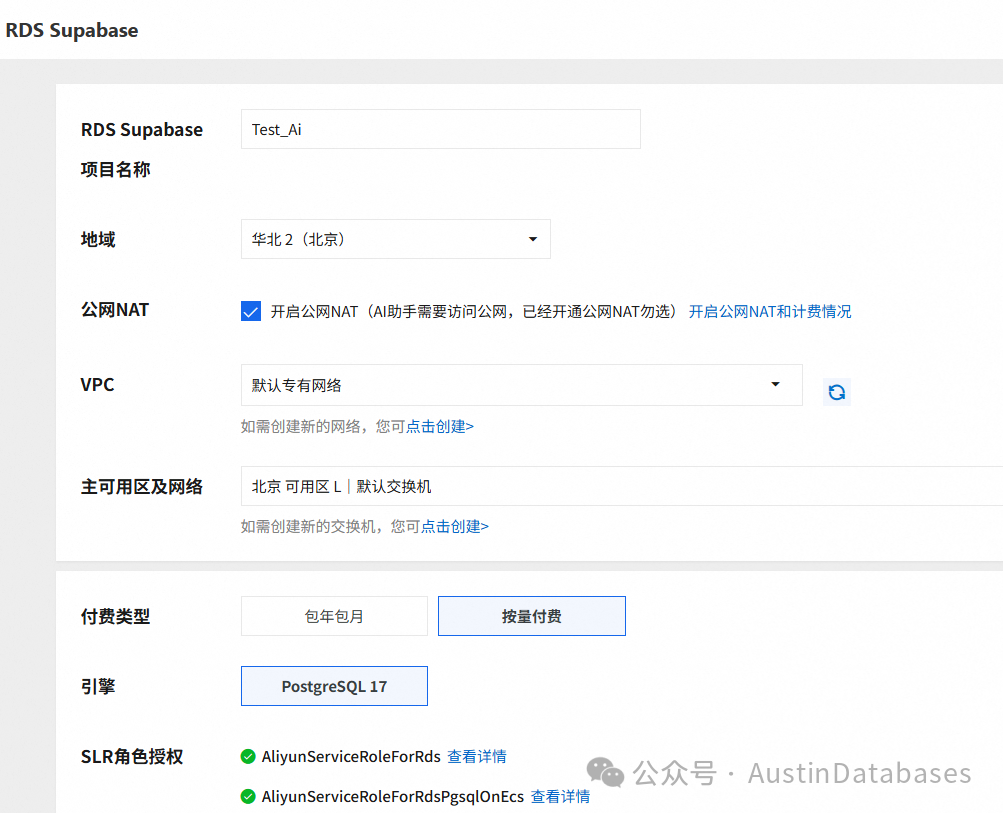Uncheck the 开启公网NAT checkbox
Screen dimensions: 1003x813
coord(251,312)
